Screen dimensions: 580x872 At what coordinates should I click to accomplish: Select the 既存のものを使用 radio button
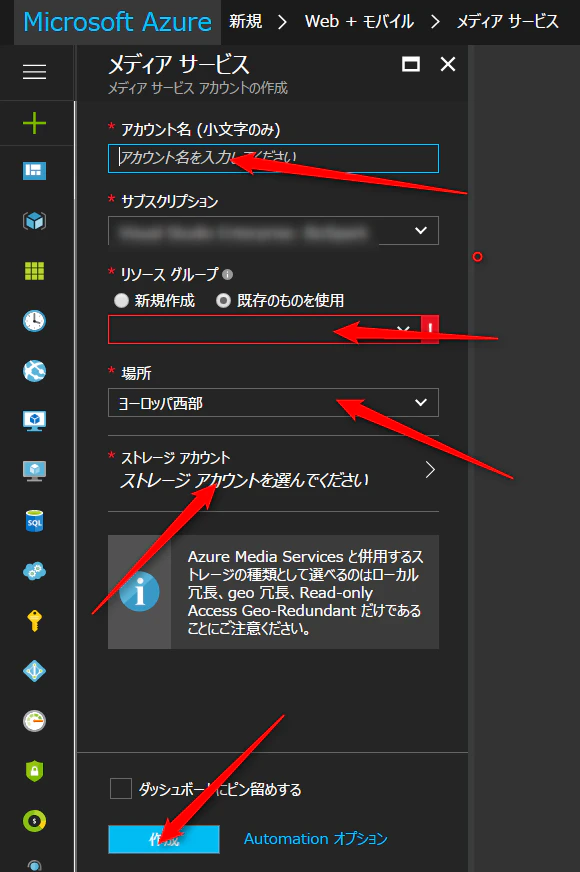point(224,301)
